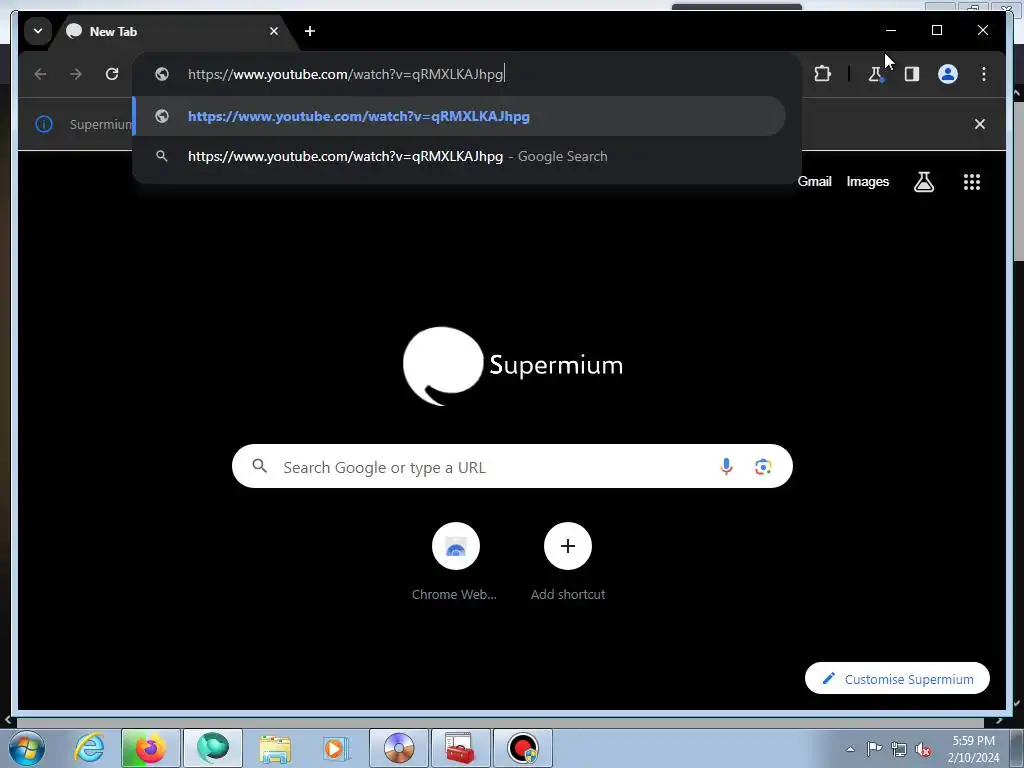Open Windows Explorer folder on taskbar
Screen dimensions: 1024x768
[275, 748]
